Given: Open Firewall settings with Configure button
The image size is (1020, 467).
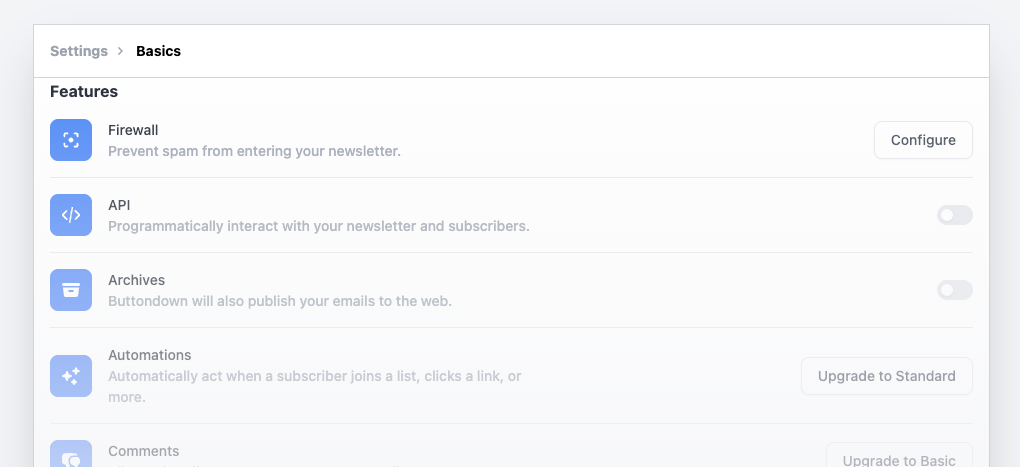Looking at the screenshot, I should [x=923, y=140].
